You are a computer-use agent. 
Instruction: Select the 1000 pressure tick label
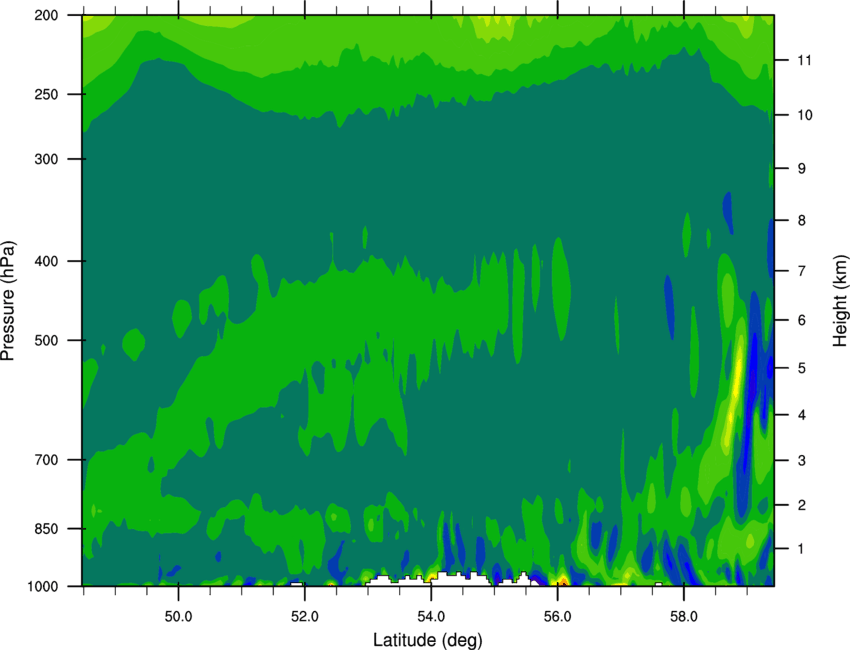click(x=43, y=587)
